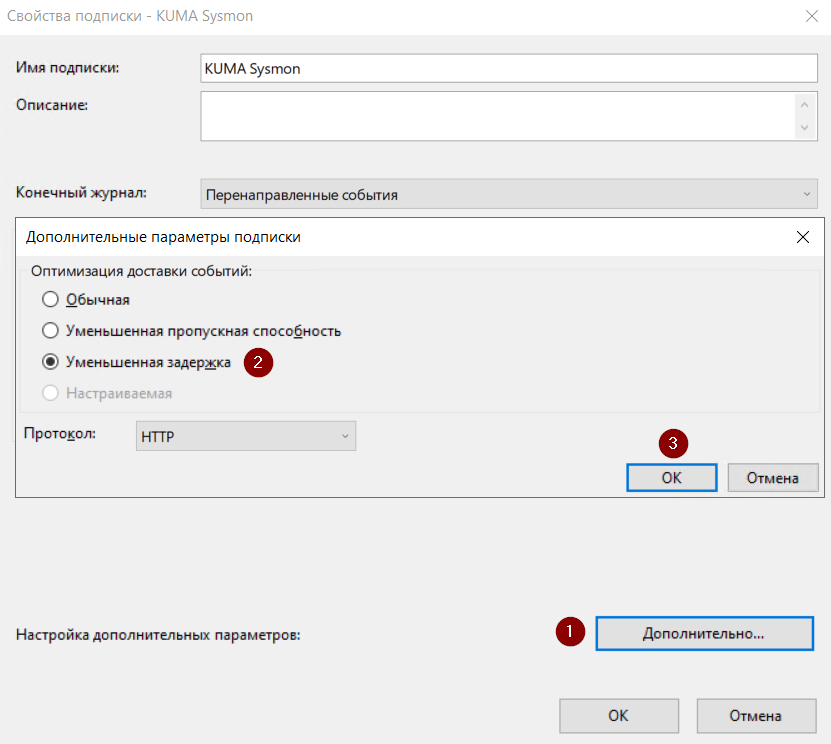
Task: Close the Свойства подписки window
Action: tap(809, 15)
